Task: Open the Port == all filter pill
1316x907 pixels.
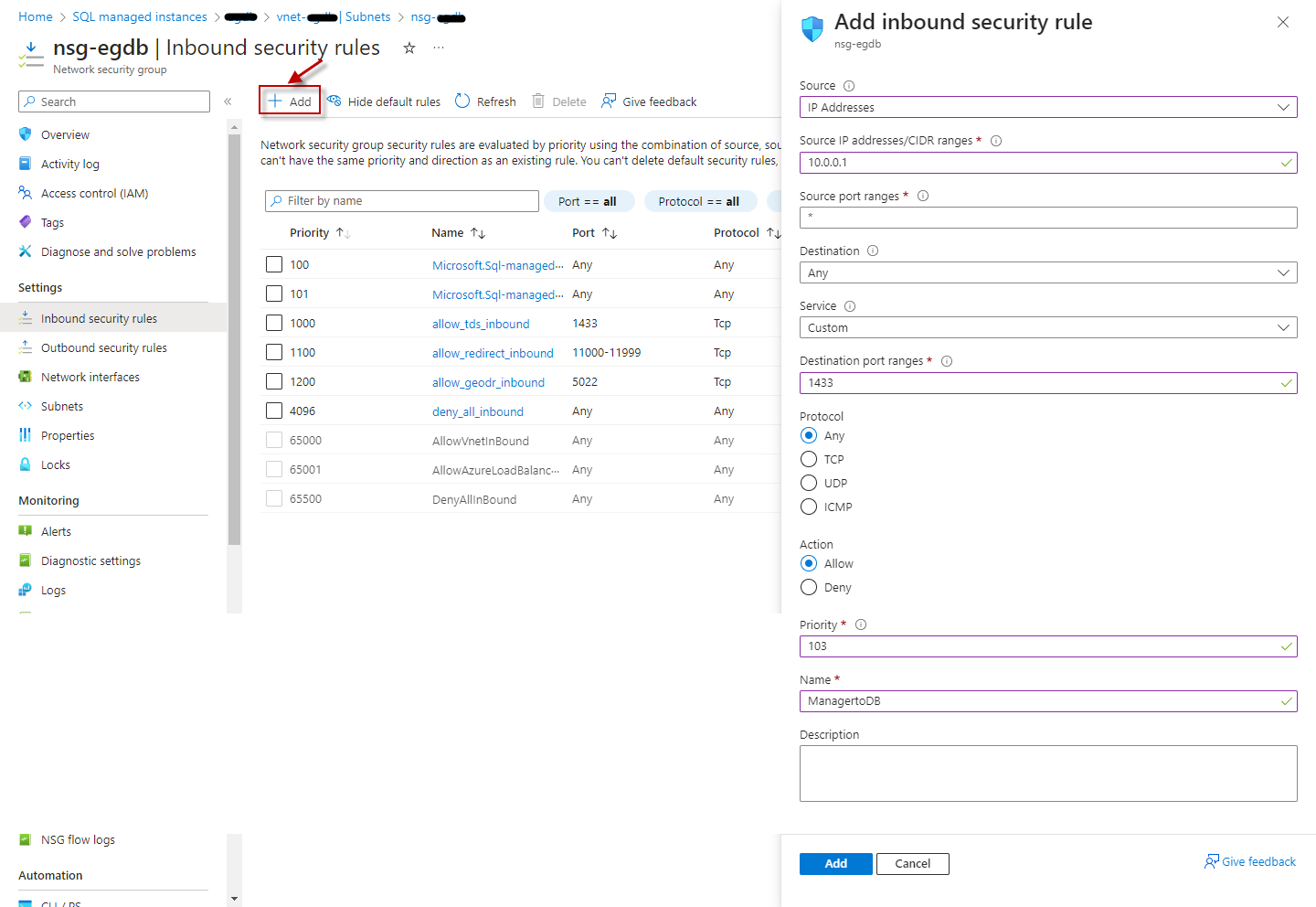Action: [x=589, y=201]
